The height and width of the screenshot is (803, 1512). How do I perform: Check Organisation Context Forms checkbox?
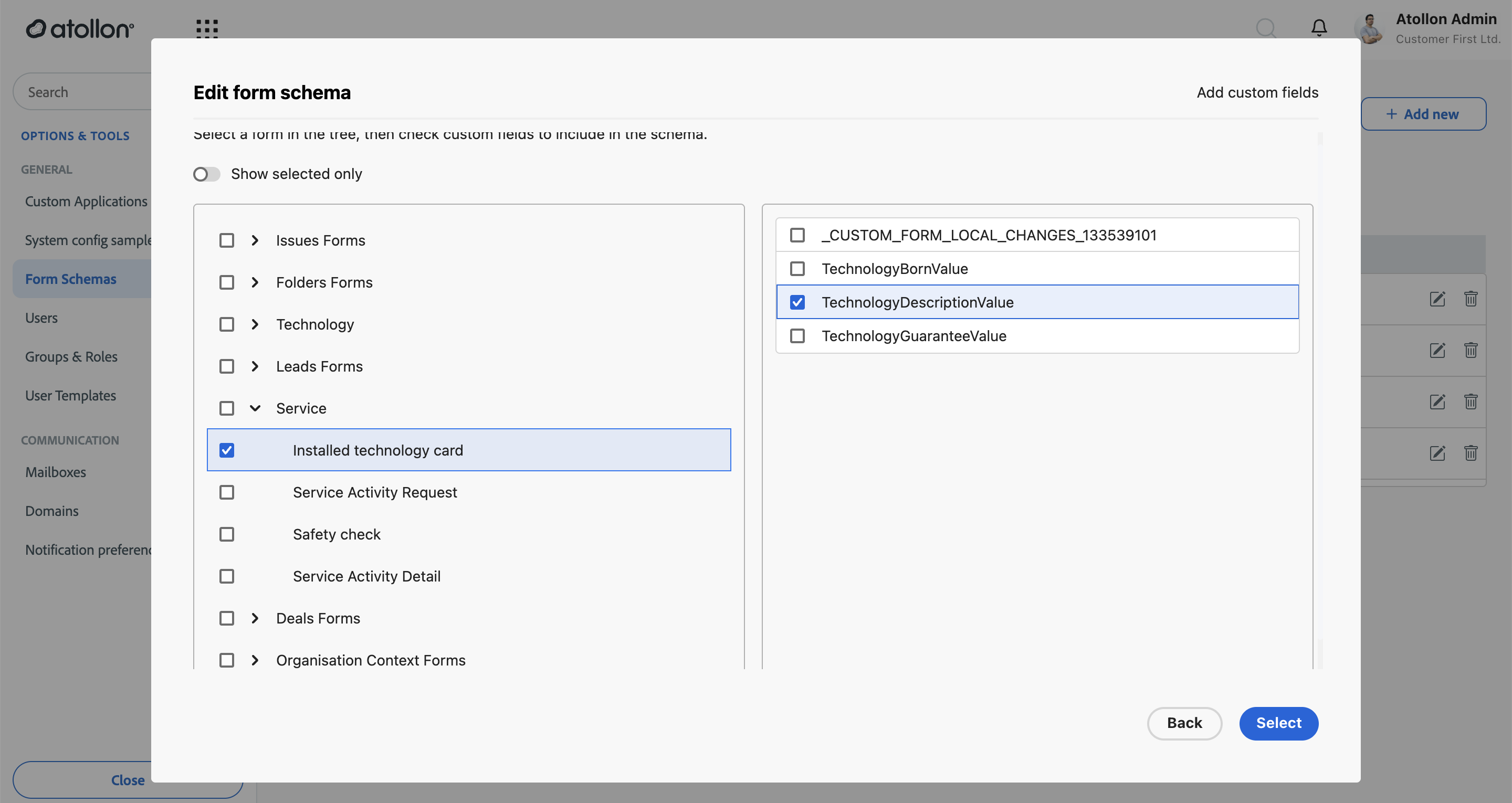point(227,660)
